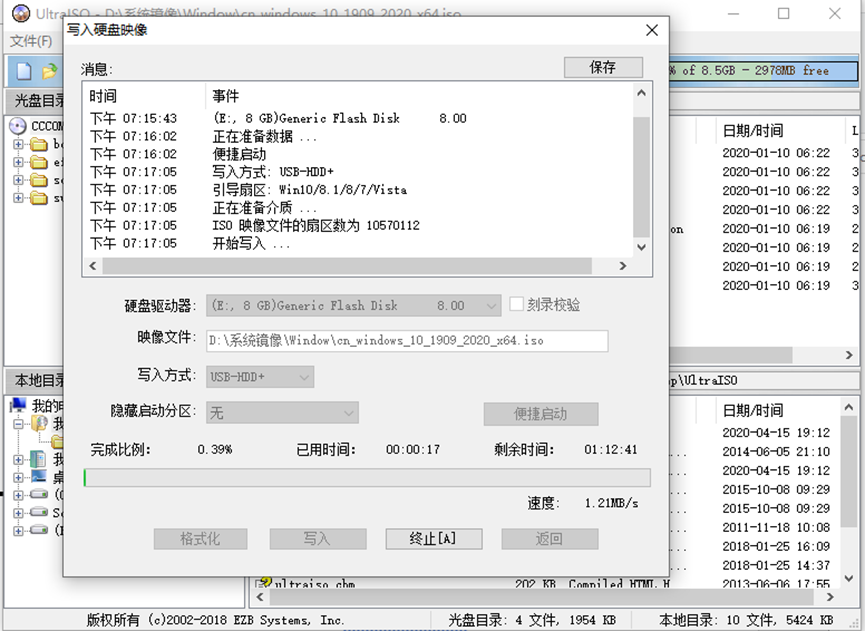Click the 写入 write button
Screen dimensions: 865x631
coord(318,539)
